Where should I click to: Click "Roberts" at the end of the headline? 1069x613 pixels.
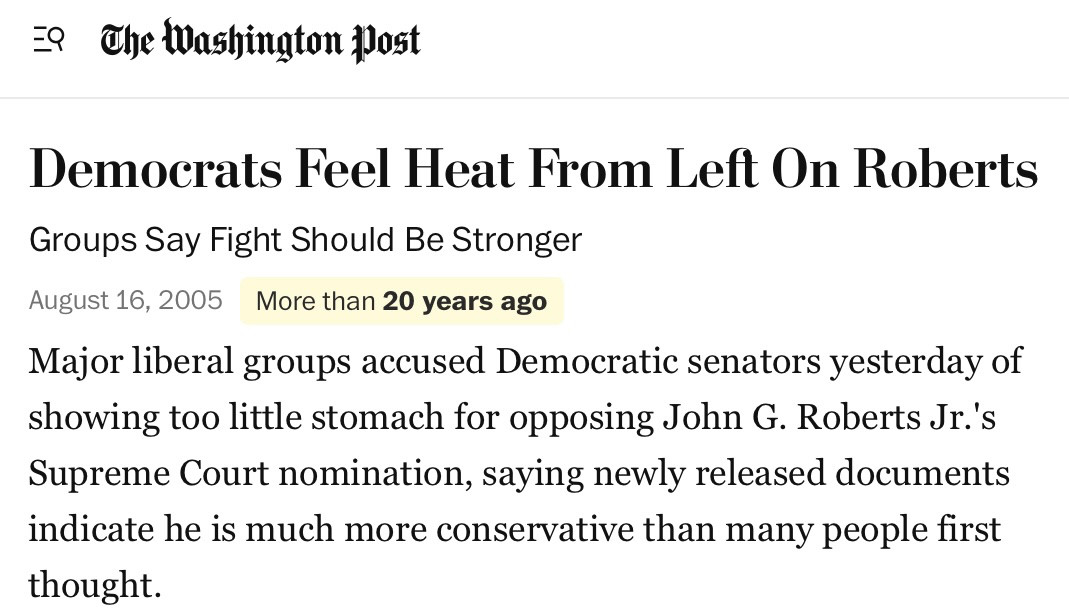(x=946, y=169)
